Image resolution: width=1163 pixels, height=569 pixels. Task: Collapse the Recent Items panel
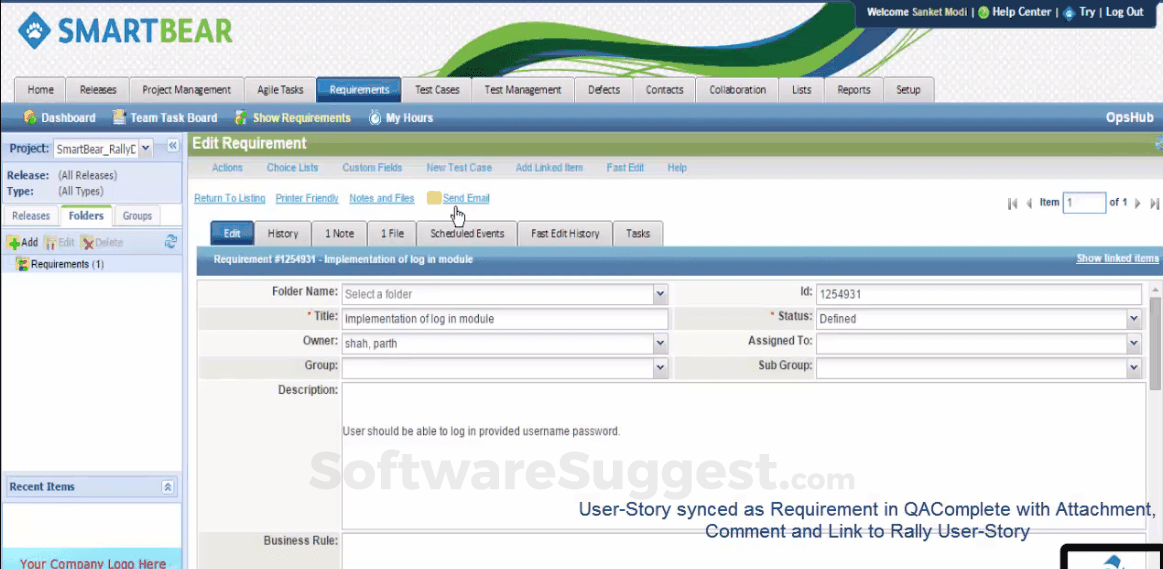coord(168,487)
